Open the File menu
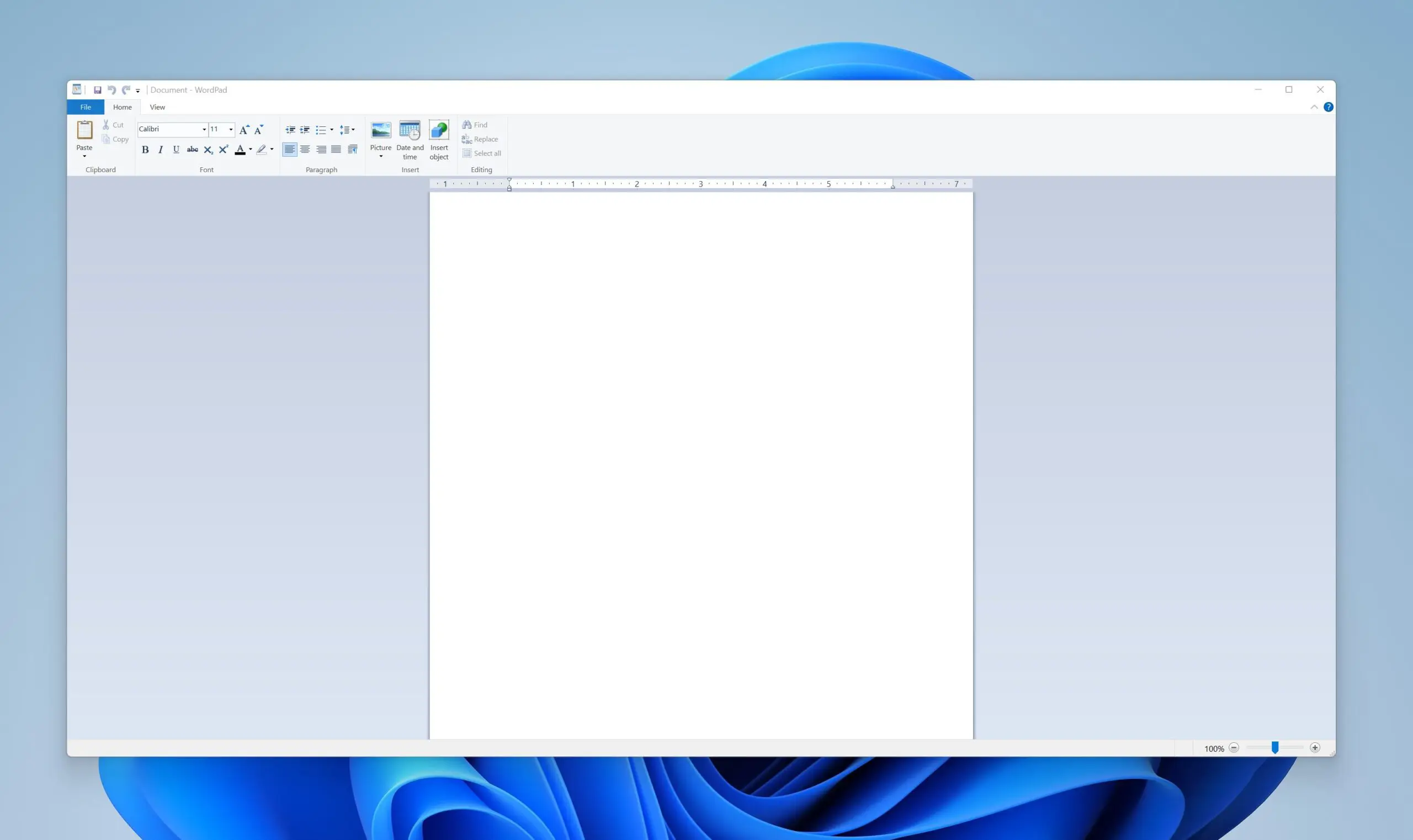The width and height of the screenshot is (1413, 840). coord(84,107)
